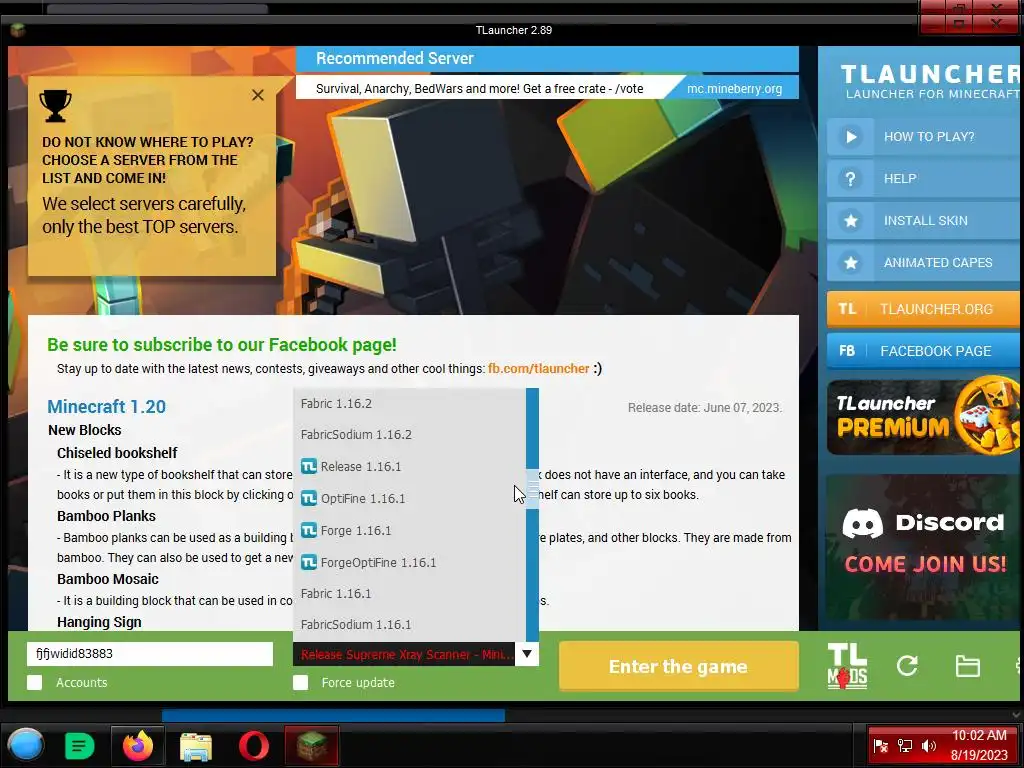Image resolution: width=1024 pixels, height=768 pixels.
Task: Collapse the version dropdown arrow
Action: 527,654
